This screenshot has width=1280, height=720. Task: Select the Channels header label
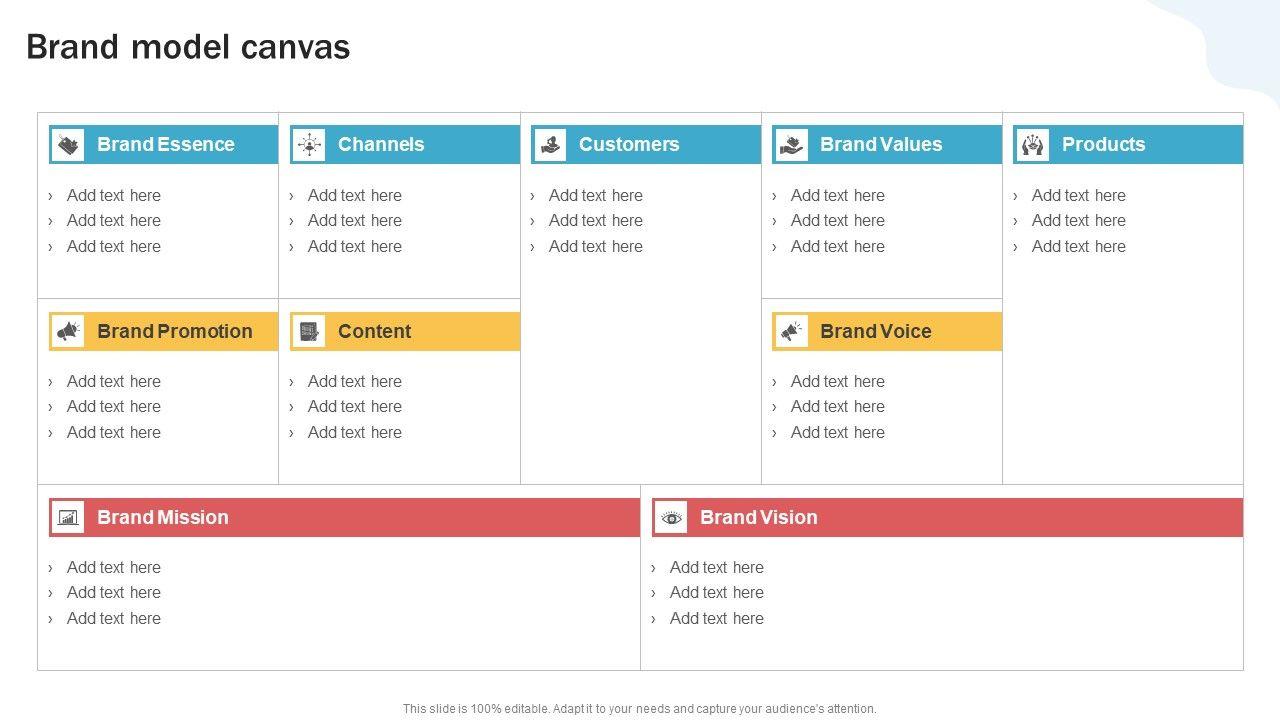381,144
